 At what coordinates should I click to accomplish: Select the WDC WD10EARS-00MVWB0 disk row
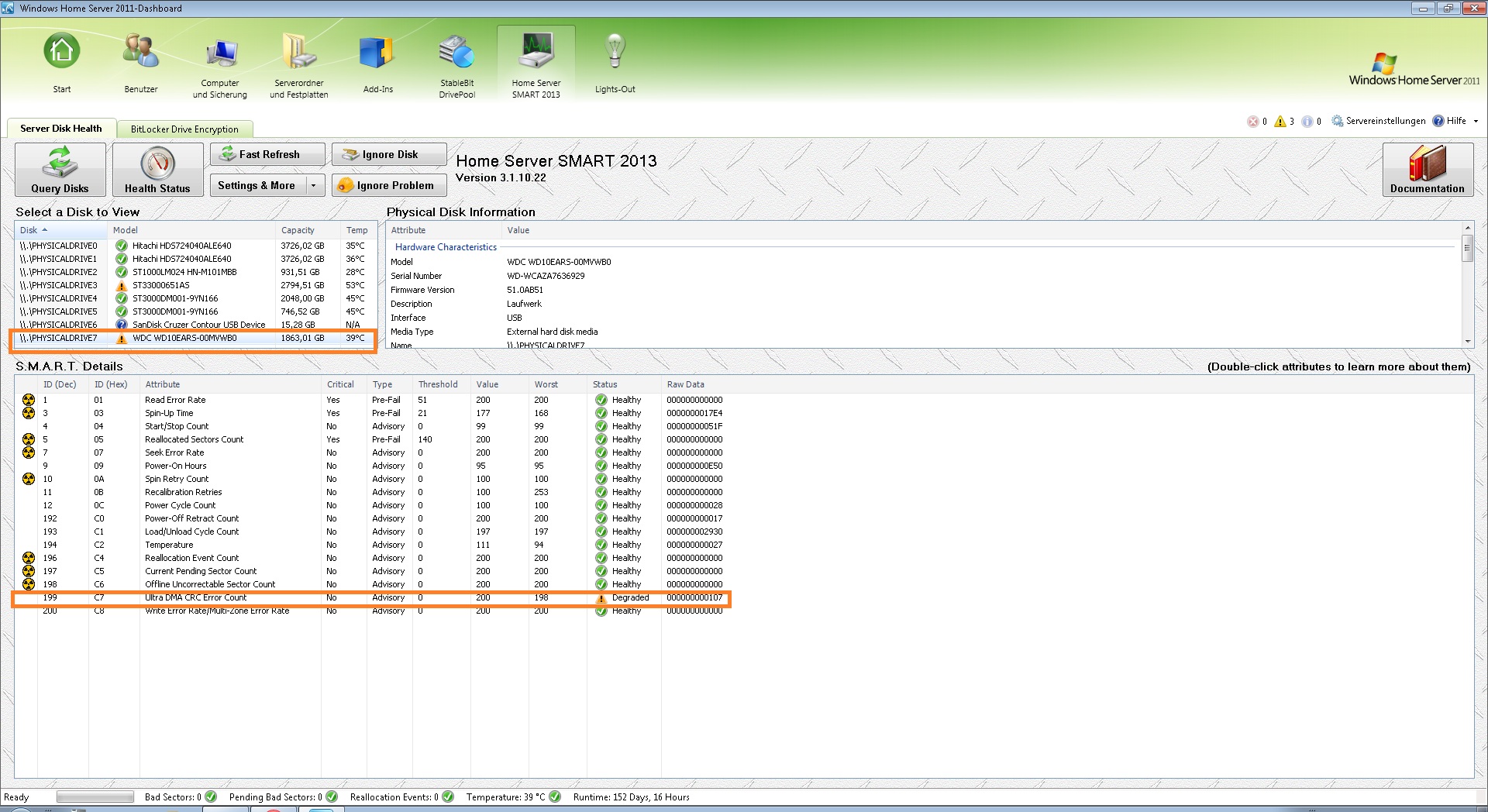[x=195, y=338]
